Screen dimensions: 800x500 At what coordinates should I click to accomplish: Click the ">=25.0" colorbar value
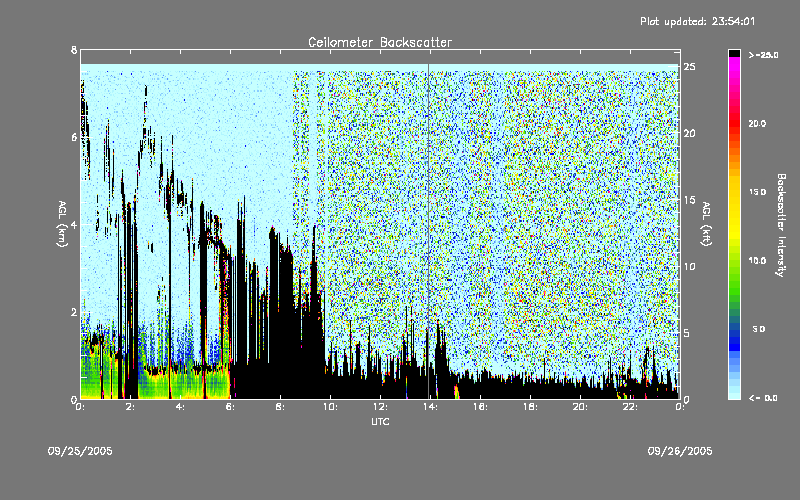click(763, 55)
